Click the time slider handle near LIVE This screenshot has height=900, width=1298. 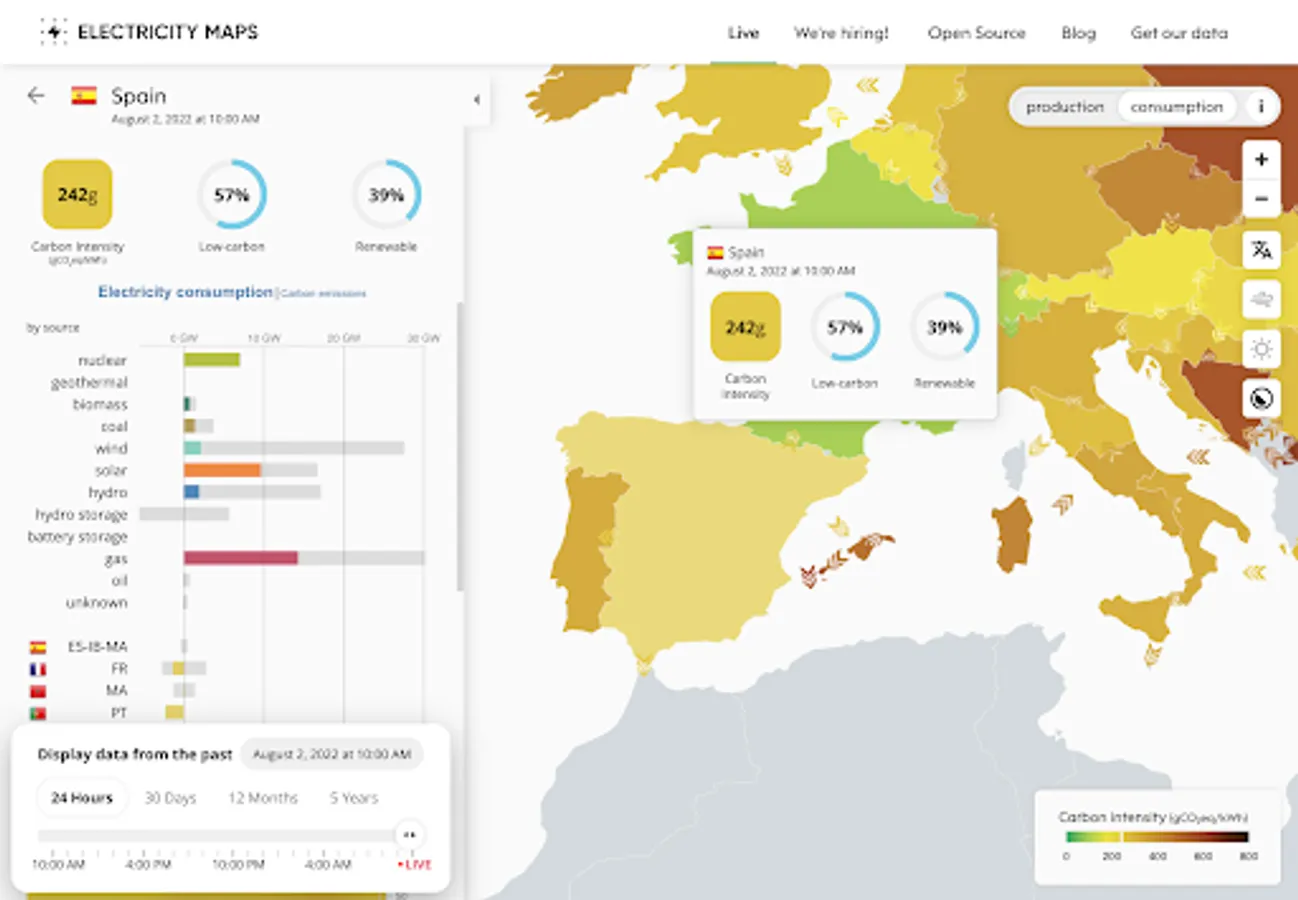pyautogui.click(x=409, y=835)
